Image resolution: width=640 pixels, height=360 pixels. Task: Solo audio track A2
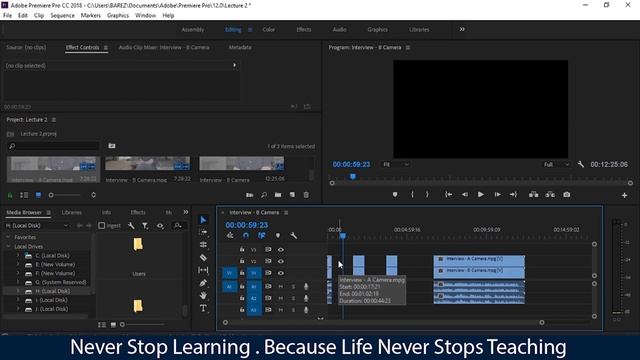tap(293, 298)
